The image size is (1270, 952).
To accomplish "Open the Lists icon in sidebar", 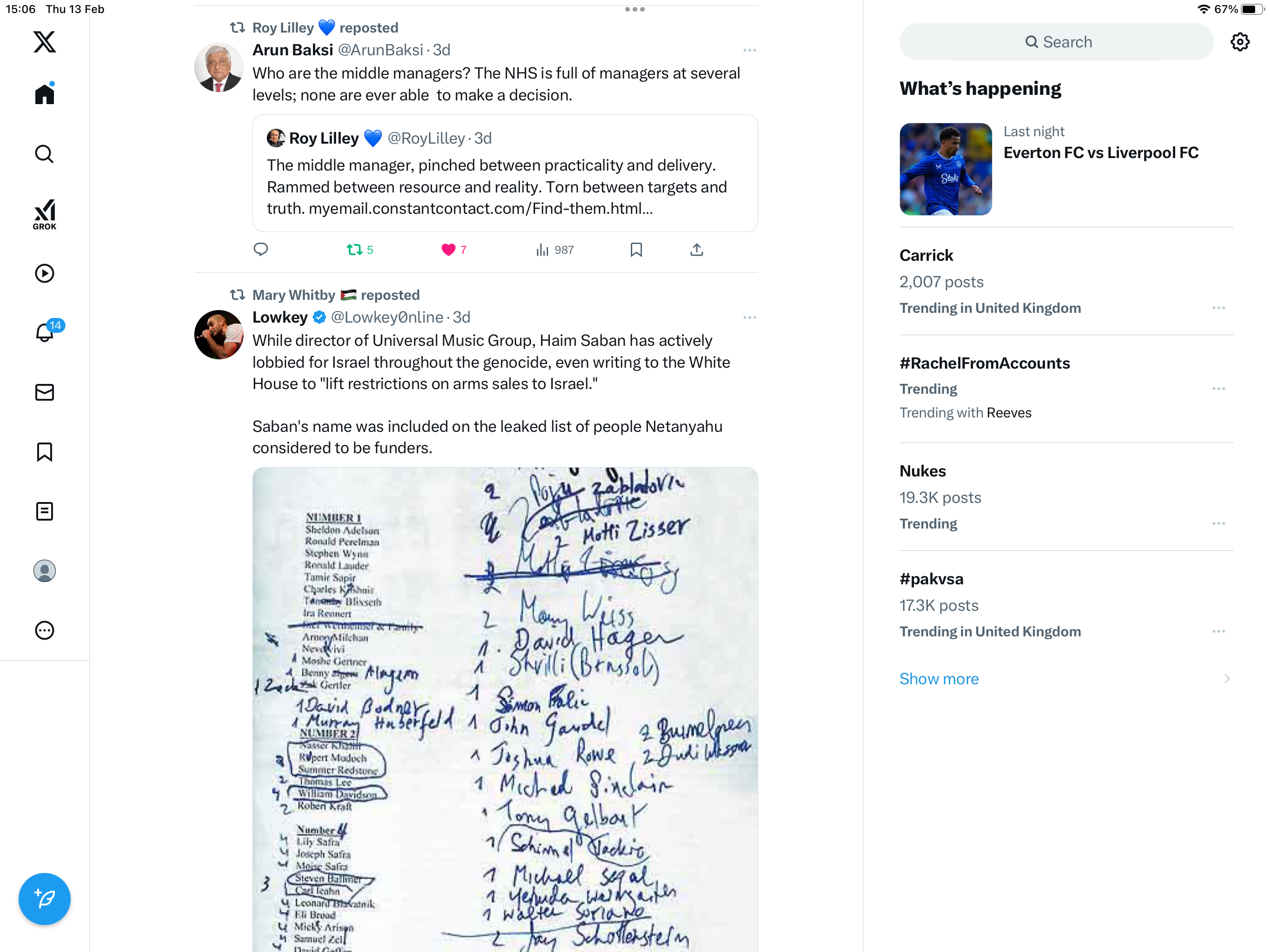I will point(44,511).
